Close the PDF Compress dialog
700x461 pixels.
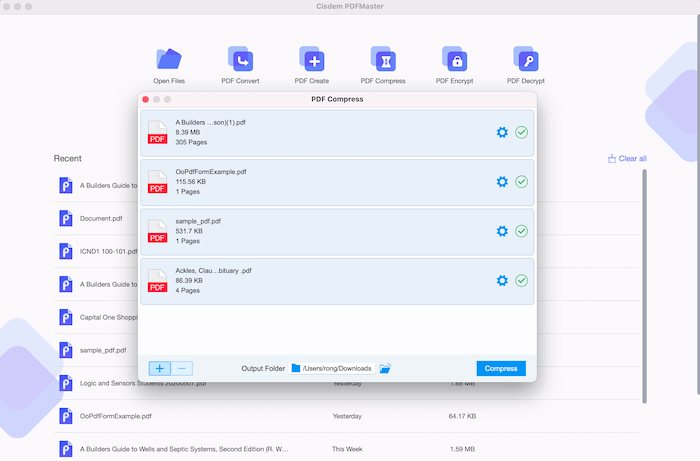[146, 100]
